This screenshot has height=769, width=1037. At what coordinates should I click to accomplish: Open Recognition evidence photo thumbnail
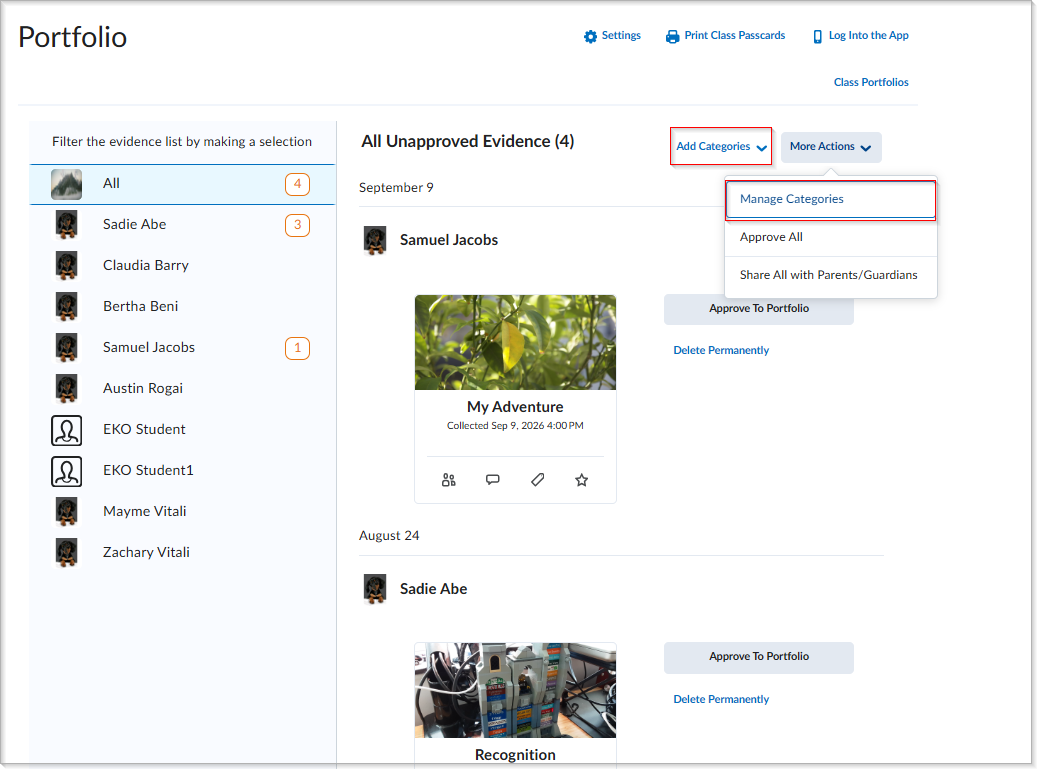515,690
